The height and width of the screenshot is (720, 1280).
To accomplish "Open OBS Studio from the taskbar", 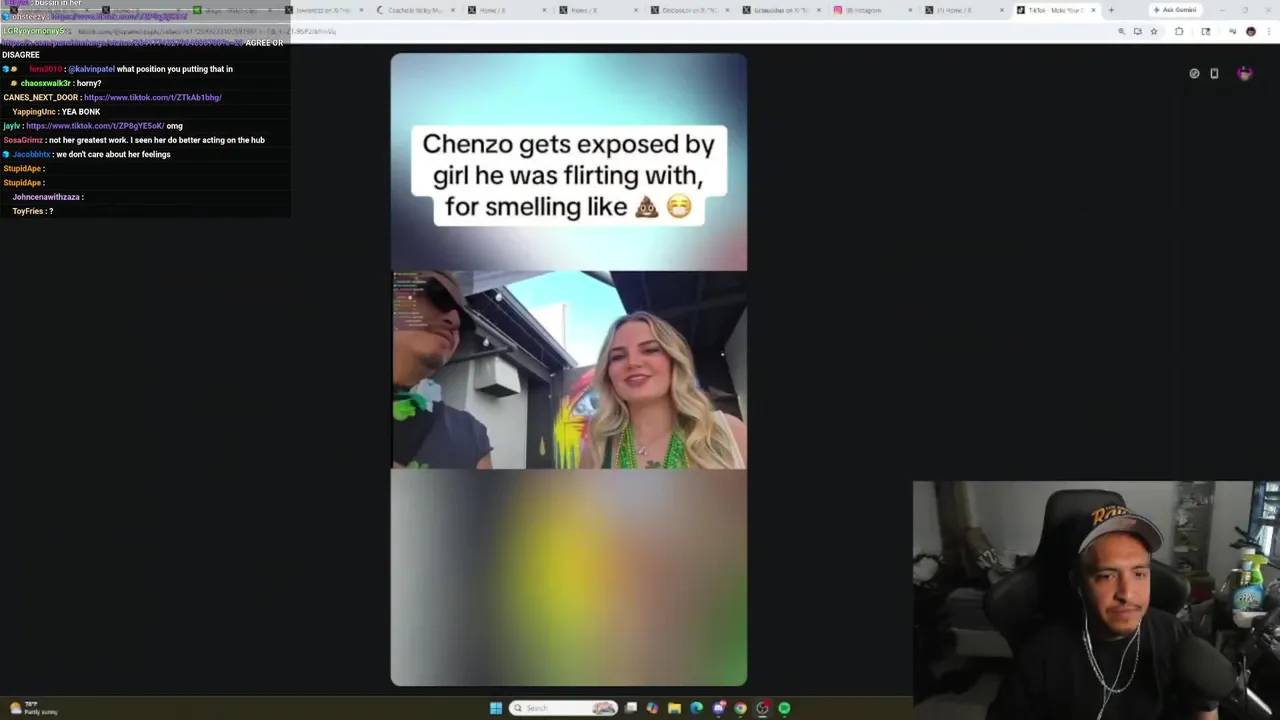I will click(763, 708).
